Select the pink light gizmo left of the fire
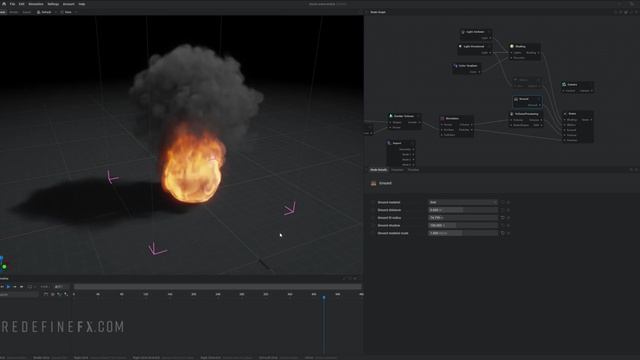Image resolution: width=640 pixels, height=360 pixels. point(112,177)
